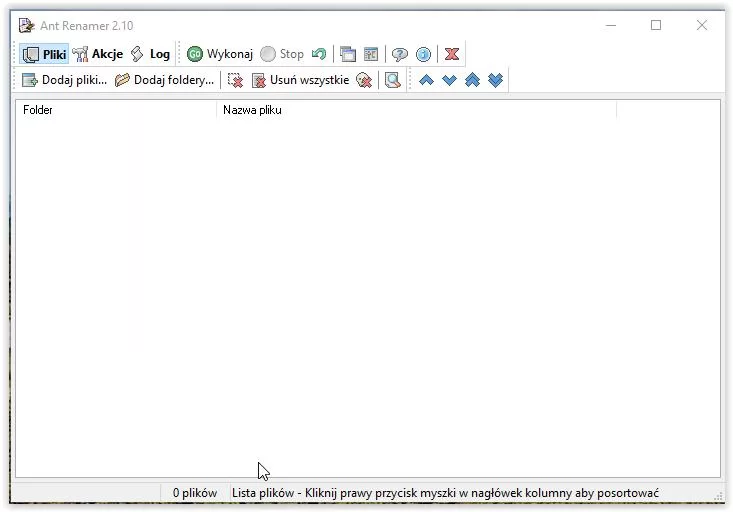Move selection up with single arrow
The width and height of the screenshot is (733, 512).
(426, 80)
